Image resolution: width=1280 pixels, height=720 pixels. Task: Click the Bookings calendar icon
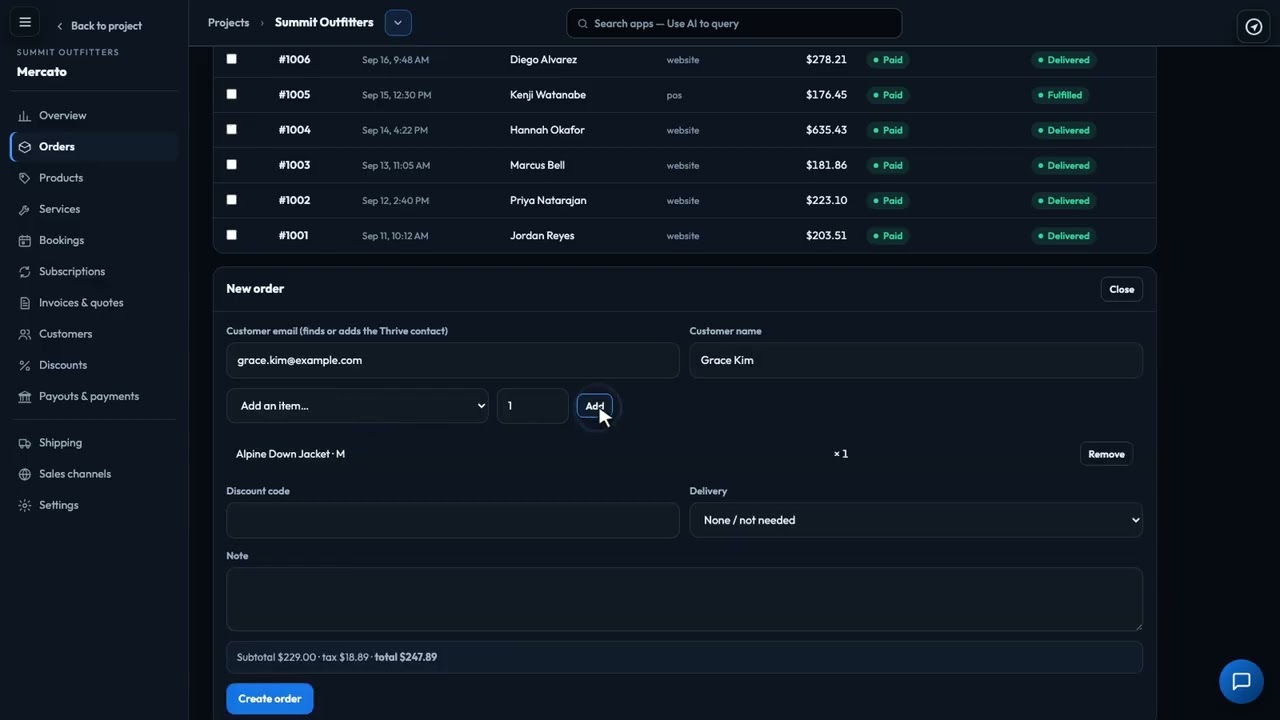(x=25, y=241)
